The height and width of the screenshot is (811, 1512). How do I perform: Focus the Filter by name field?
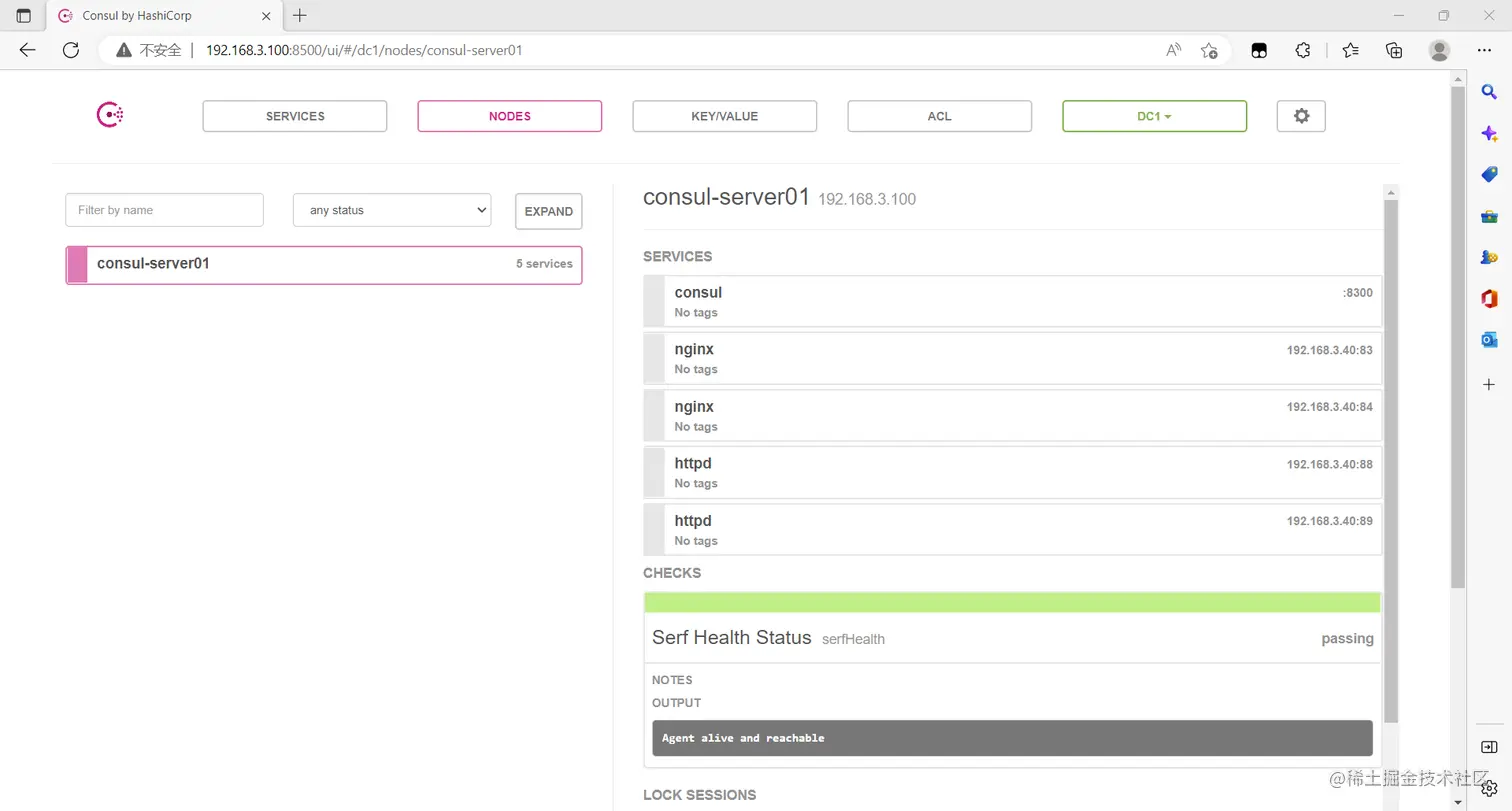(165, 210)
